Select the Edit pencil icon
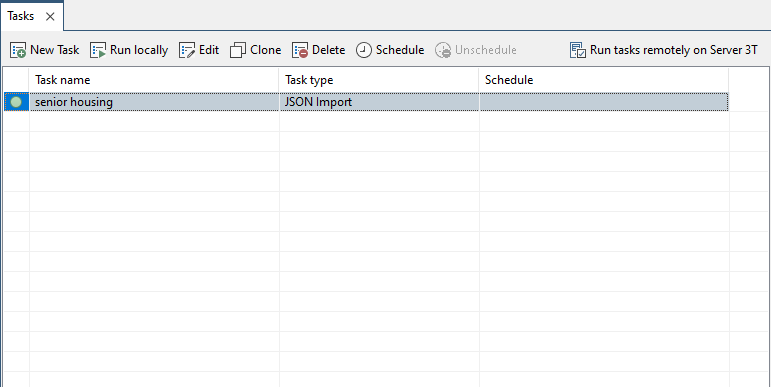The image size is (771, 387). click(187, 50)
